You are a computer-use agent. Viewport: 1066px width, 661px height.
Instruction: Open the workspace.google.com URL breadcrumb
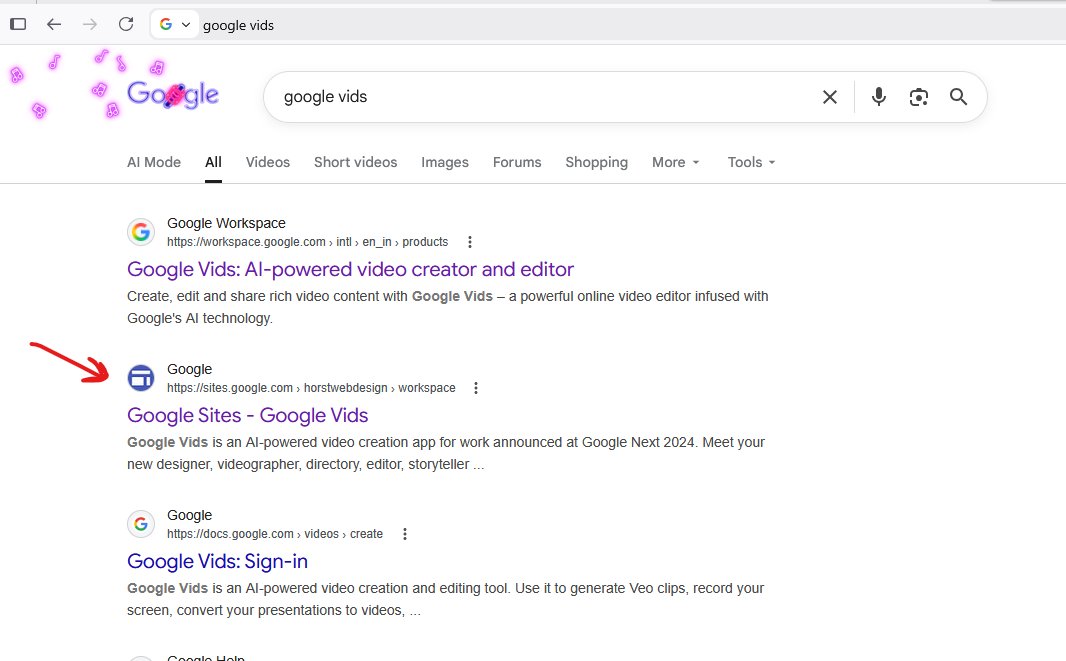[x=307, y=242]
